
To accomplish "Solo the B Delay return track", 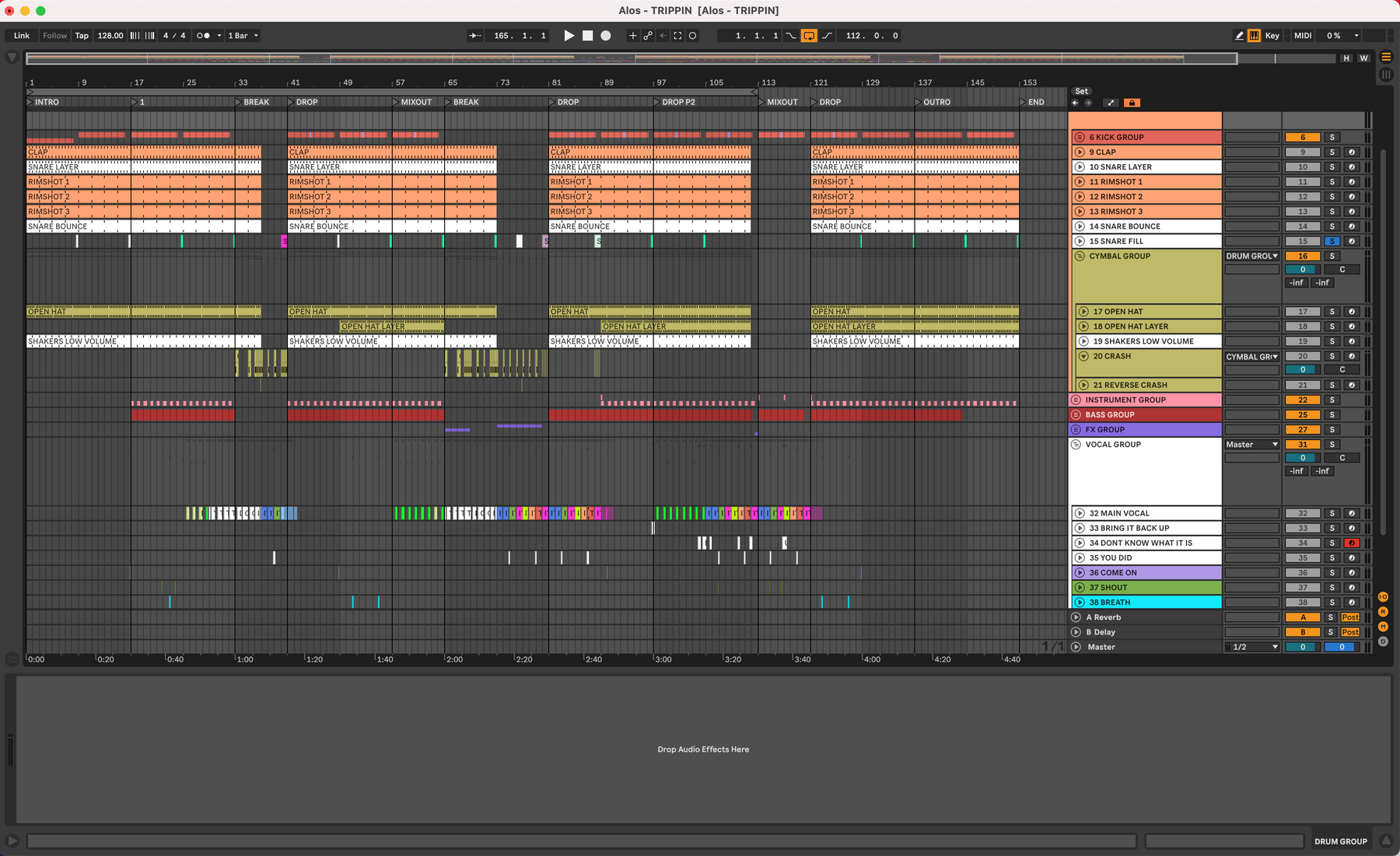I will [x=1331, y=632].
